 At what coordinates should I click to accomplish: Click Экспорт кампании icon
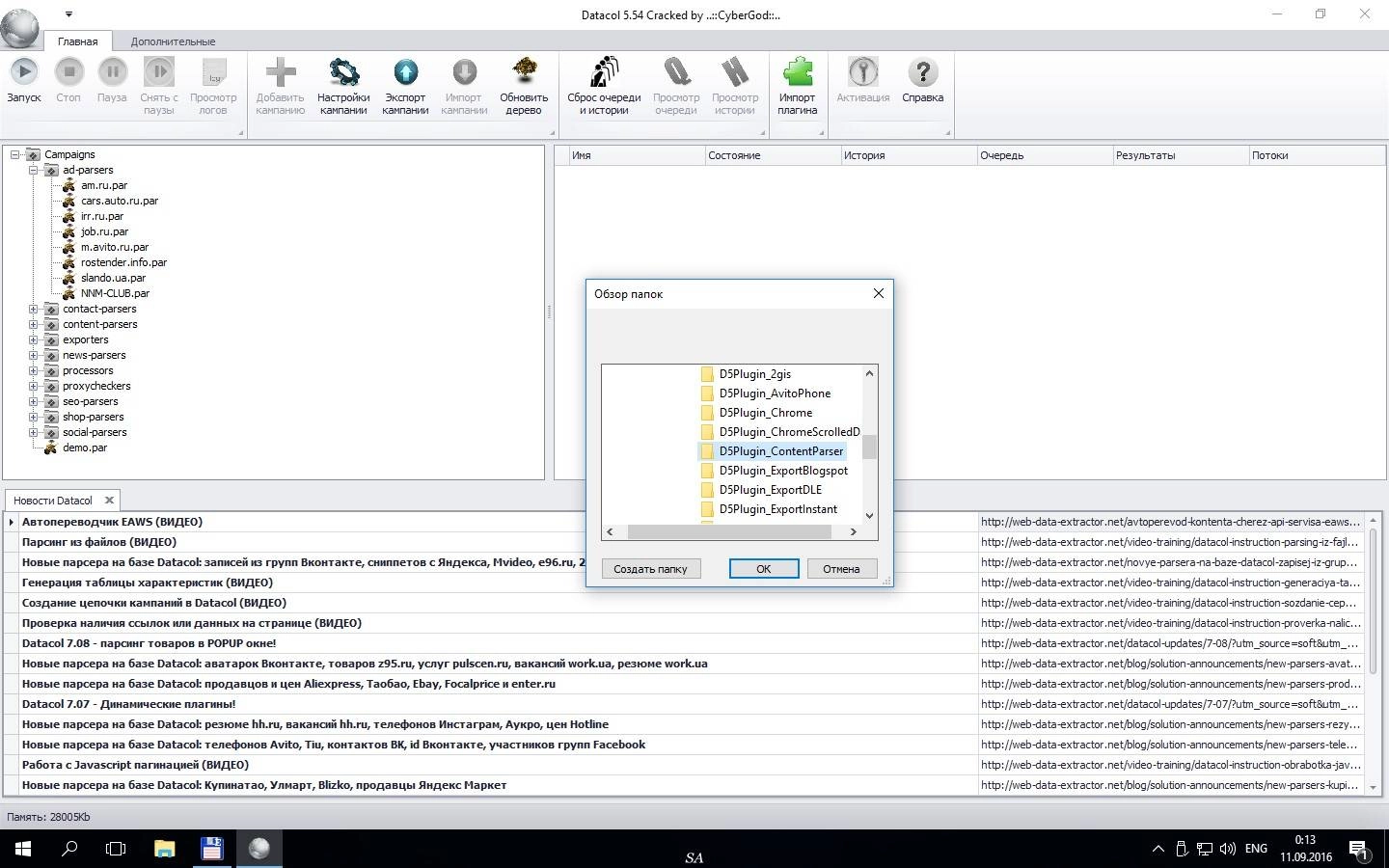click(x=405, y=72)
